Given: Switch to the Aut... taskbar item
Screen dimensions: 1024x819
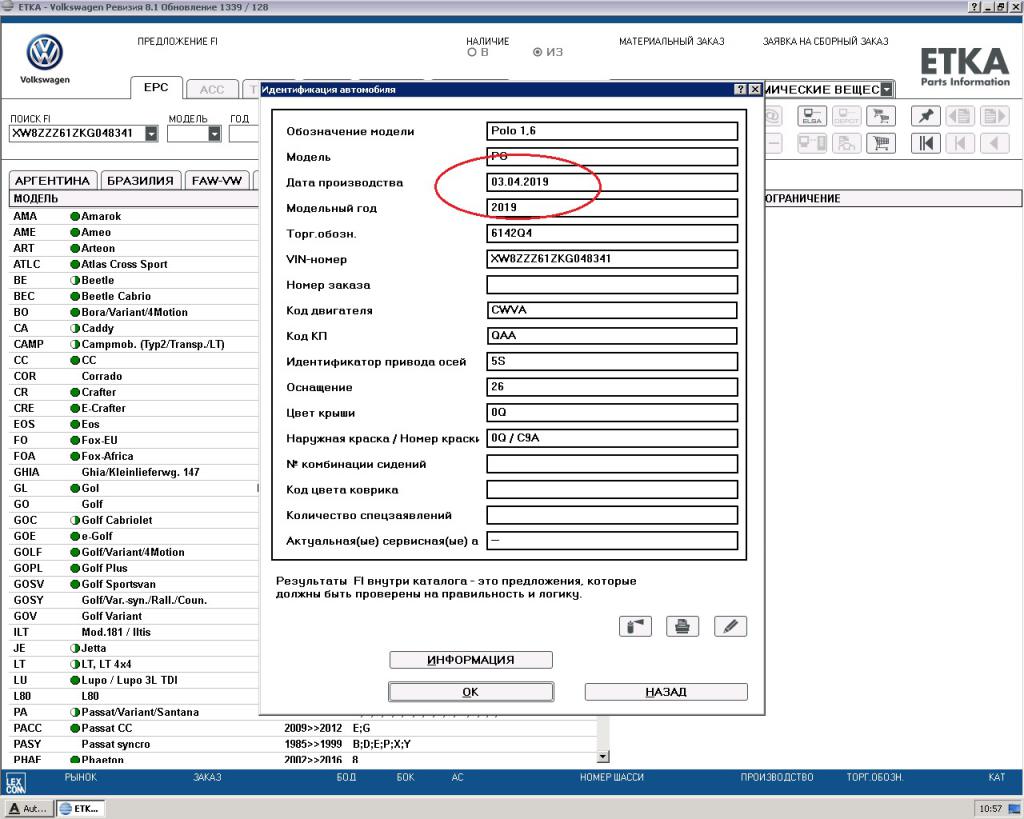Looking at the screenshot, I should 29,809.
